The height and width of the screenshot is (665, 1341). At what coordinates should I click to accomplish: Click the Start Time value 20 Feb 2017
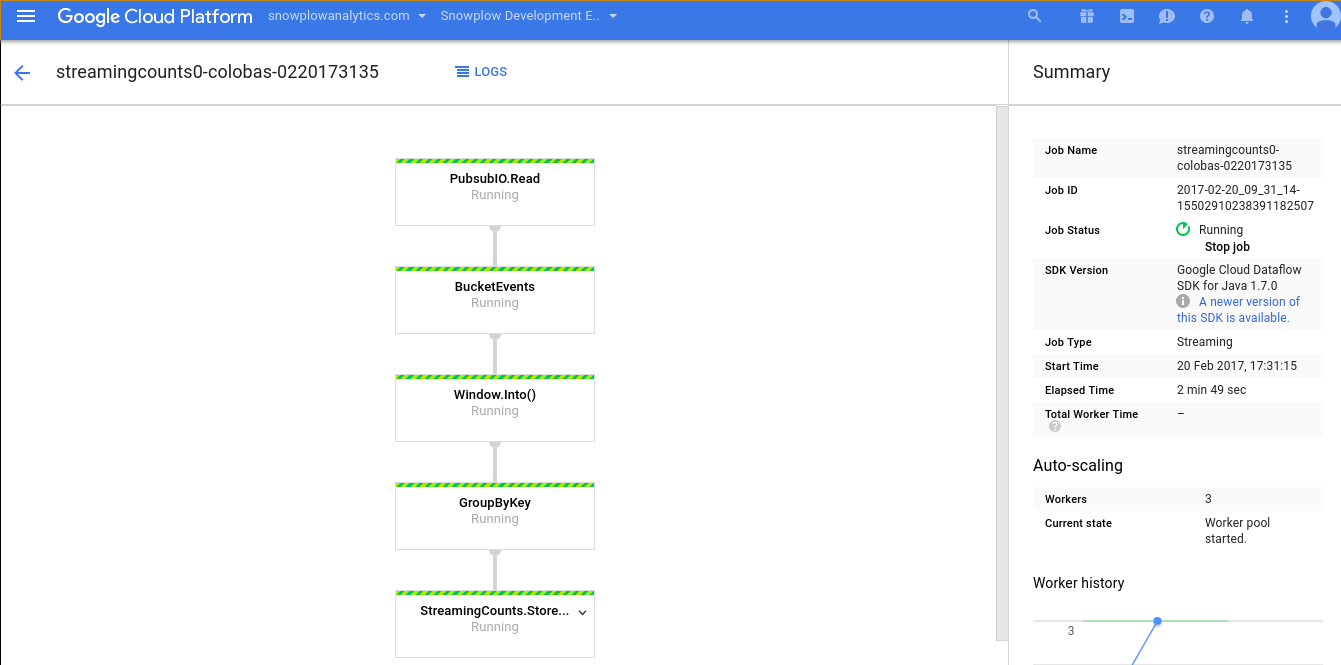pyautogui.click(x=1237, y=366)
